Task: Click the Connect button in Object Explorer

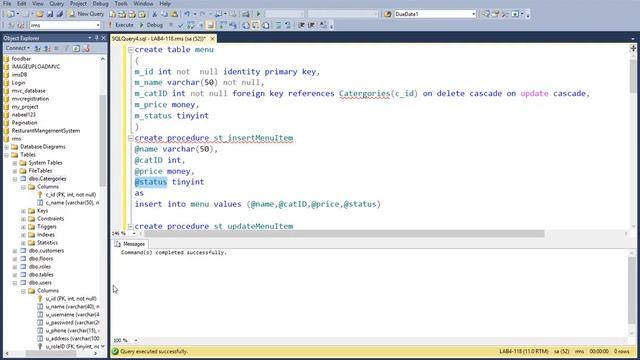Action: 17,49
